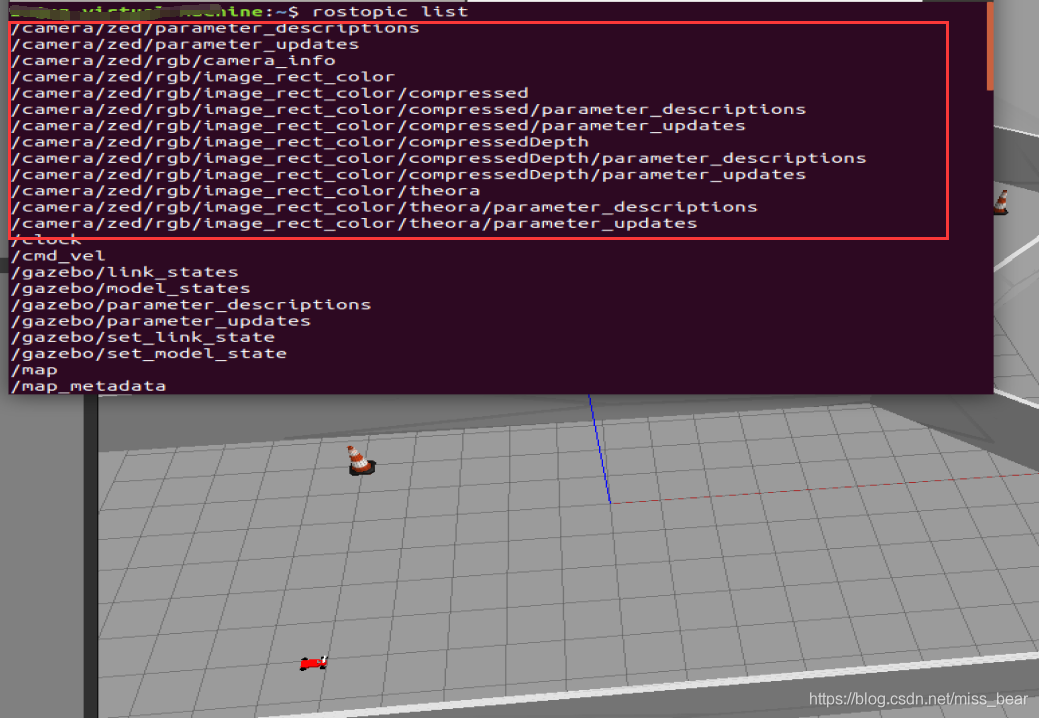The width and height of the screenshot is (1039, 718).
Task: Select the line ending in 'image_rect_color/compressed'
Action: 270,93
